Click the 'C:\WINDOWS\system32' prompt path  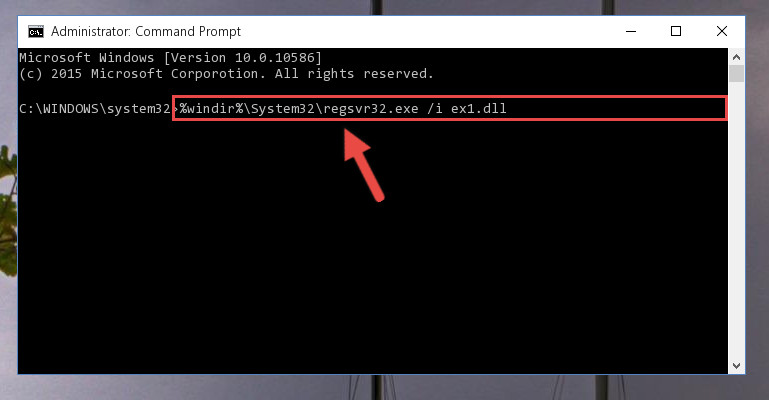(x=95, y=108)
